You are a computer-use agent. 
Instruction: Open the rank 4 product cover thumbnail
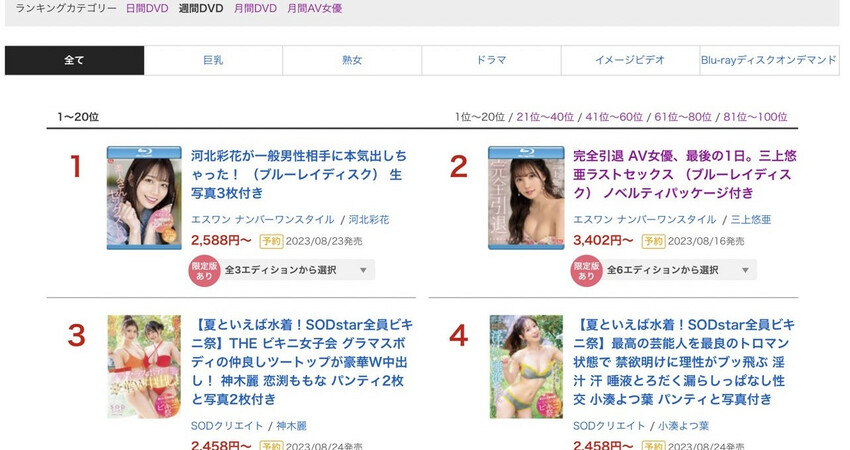(526, 367)
